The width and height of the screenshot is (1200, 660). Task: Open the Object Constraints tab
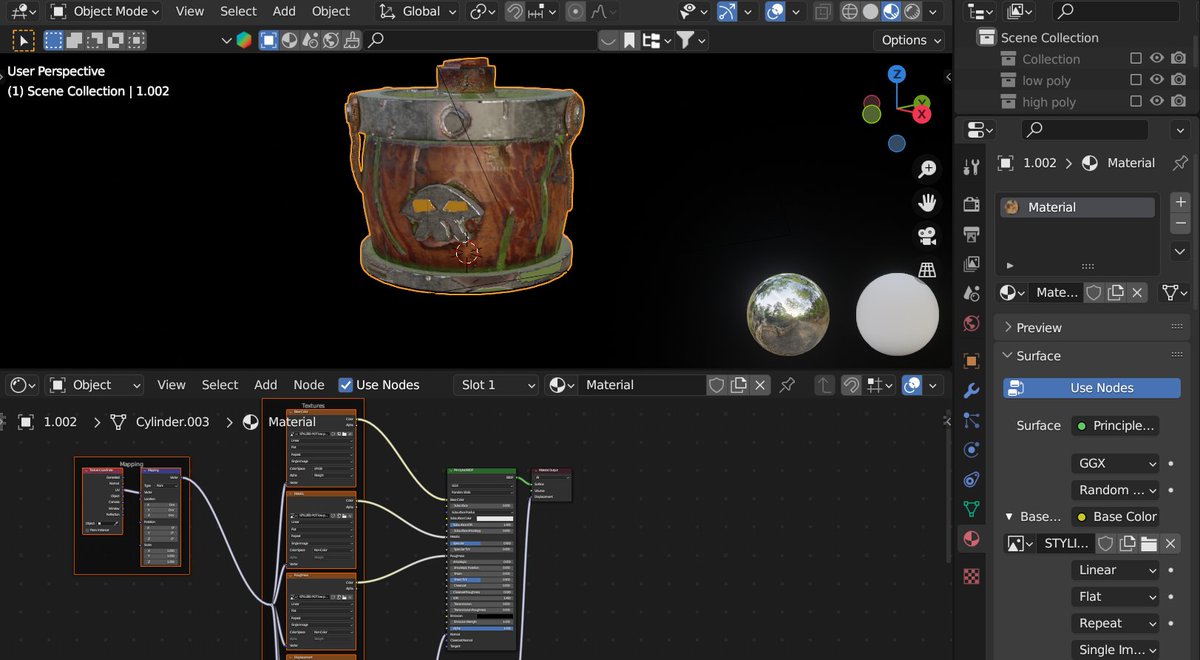coord(970,480)
